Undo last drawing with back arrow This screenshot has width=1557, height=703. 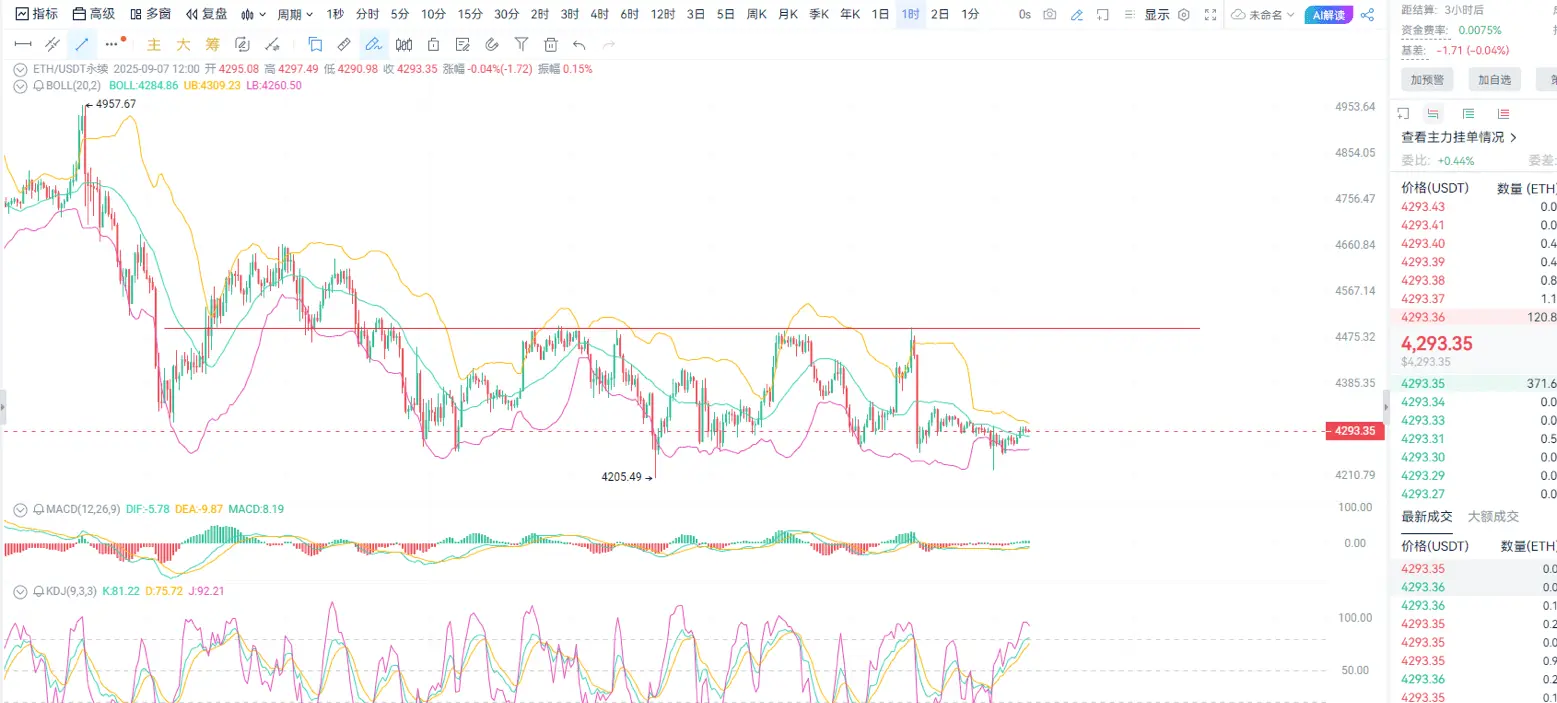[579, 44]
